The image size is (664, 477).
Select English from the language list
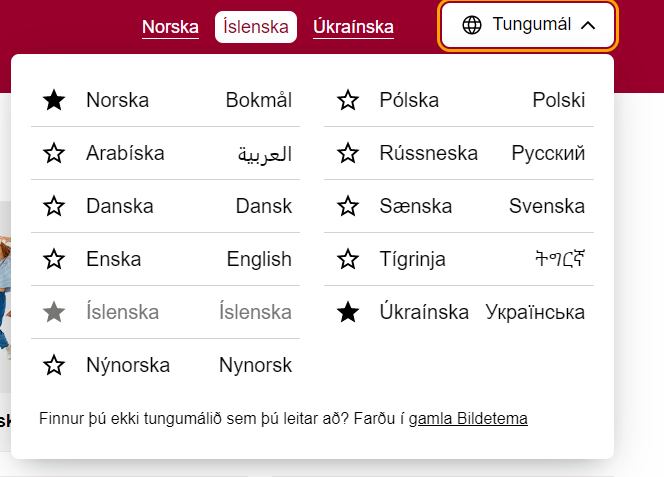259,259
